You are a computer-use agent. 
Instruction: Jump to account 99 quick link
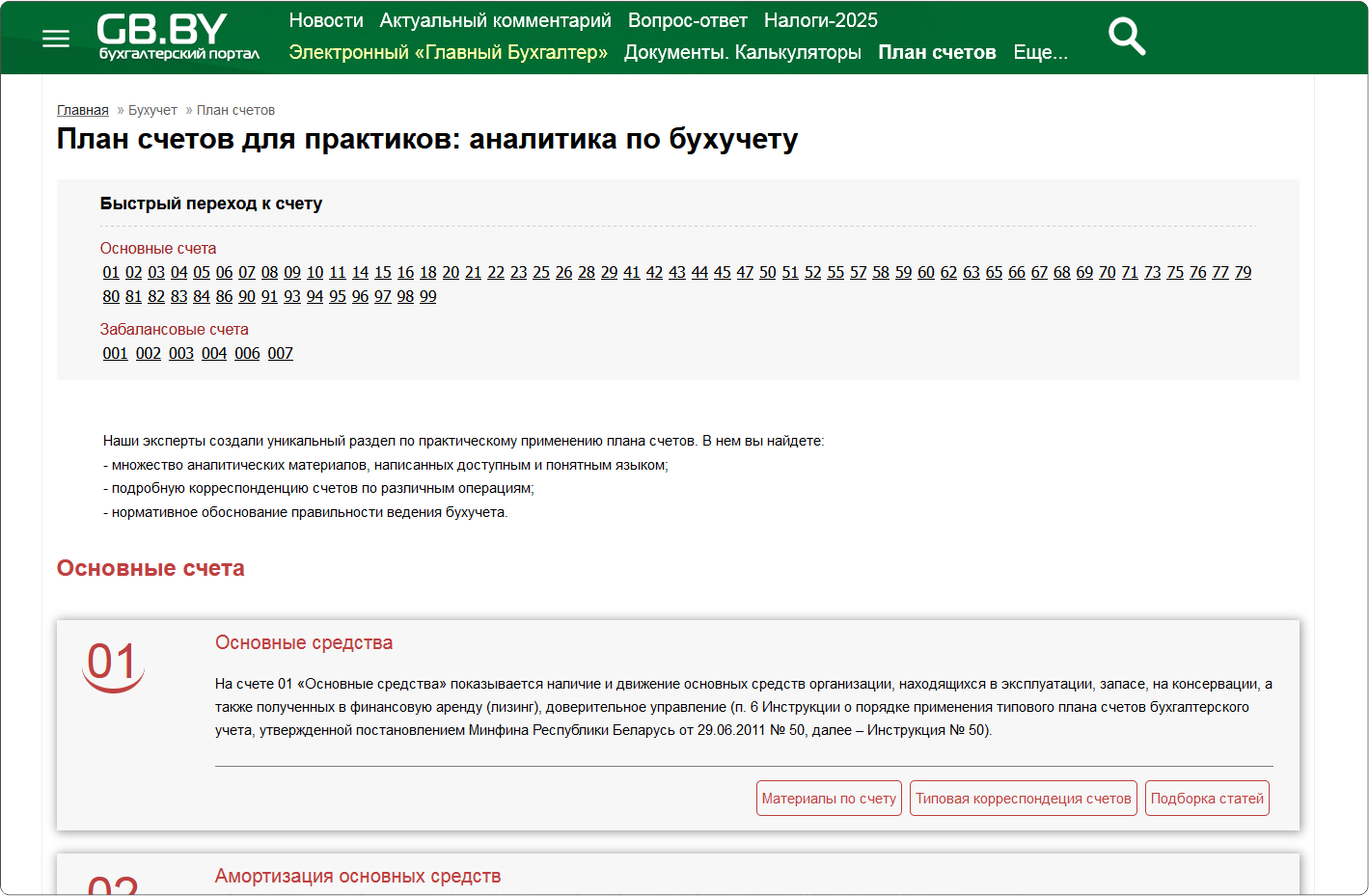(x=427, y=297)
